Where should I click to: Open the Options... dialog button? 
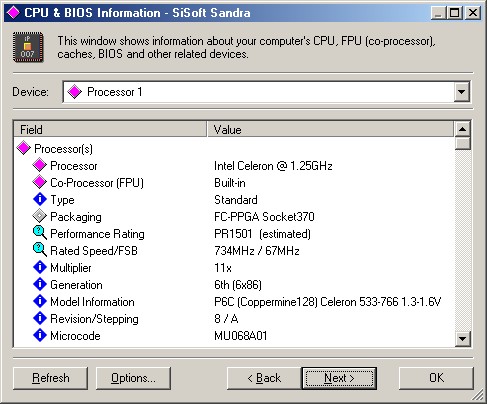[133, 378]
